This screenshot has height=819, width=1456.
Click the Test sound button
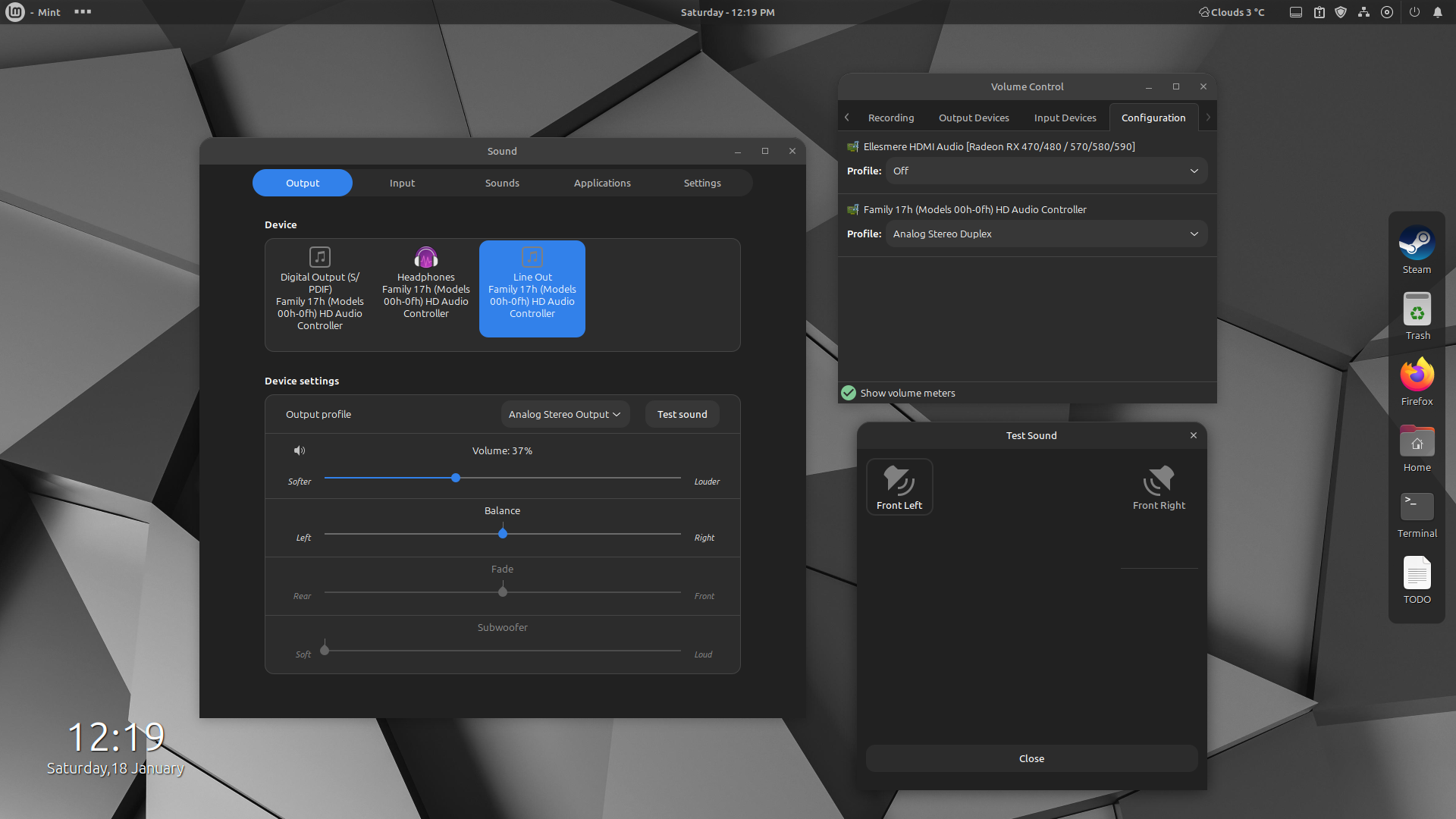682,414
